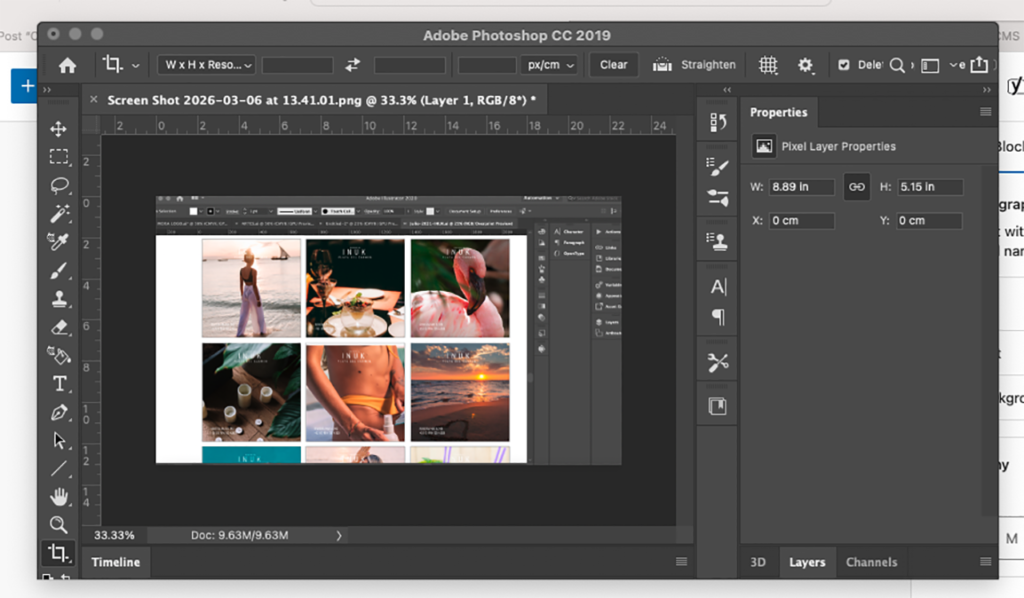
Task: Open the History panel icon
Action: [718, 122]
